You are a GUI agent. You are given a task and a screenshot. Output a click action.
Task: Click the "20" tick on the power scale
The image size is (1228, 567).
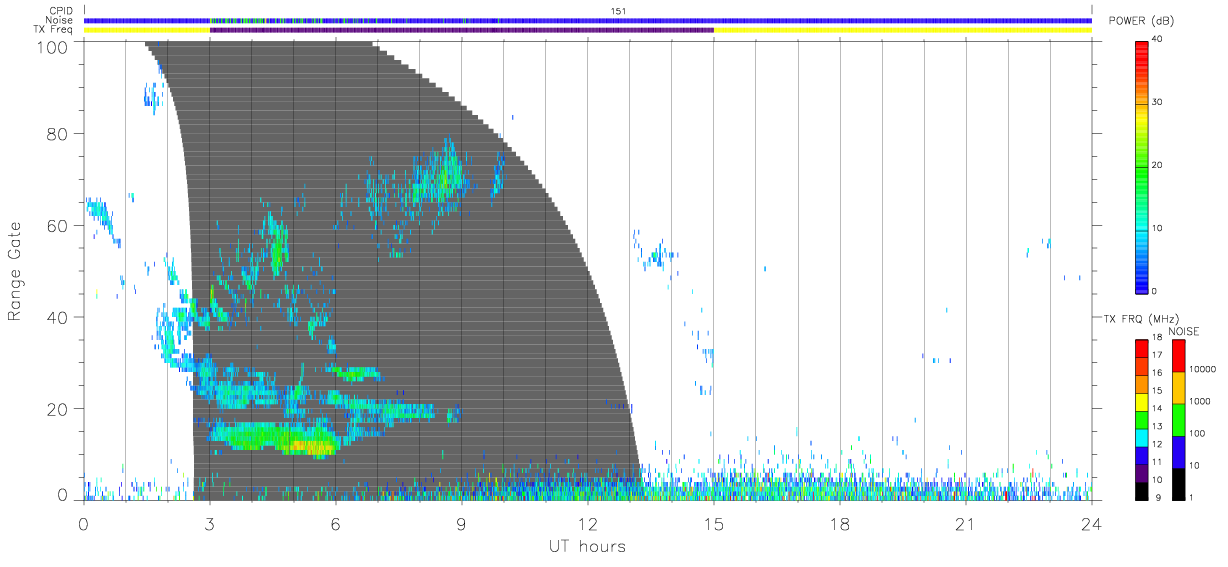tap(1158, 165)
